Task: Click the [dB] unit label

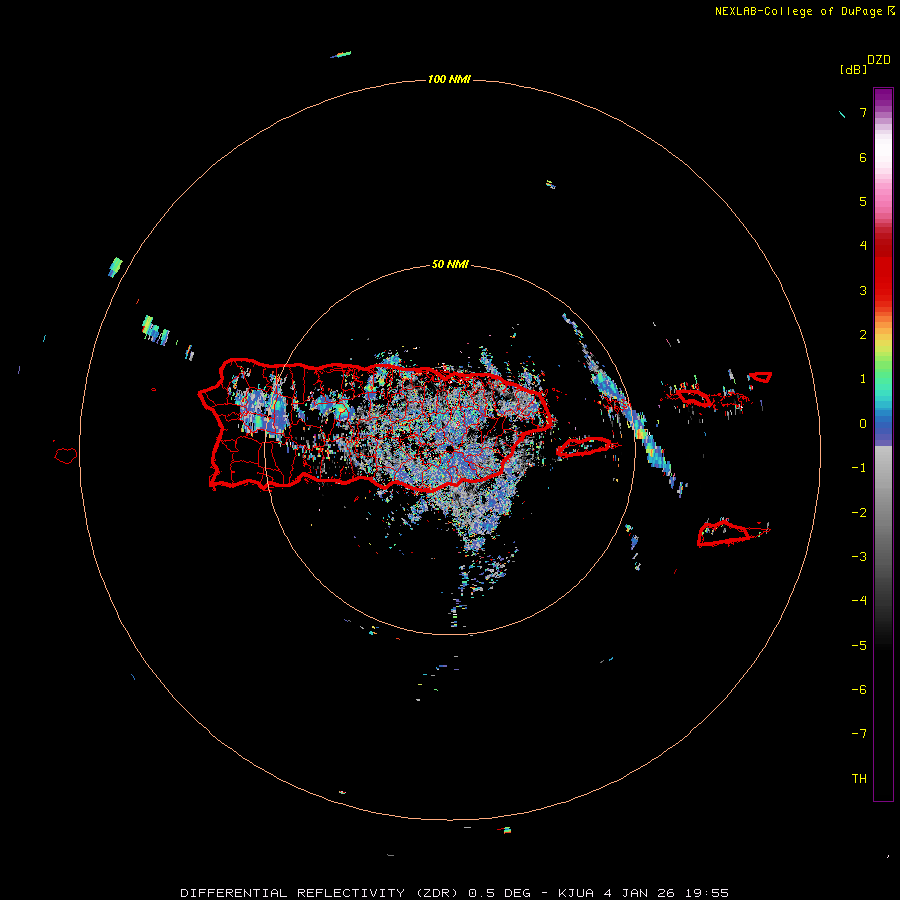Action: click(x=853, y=69)
